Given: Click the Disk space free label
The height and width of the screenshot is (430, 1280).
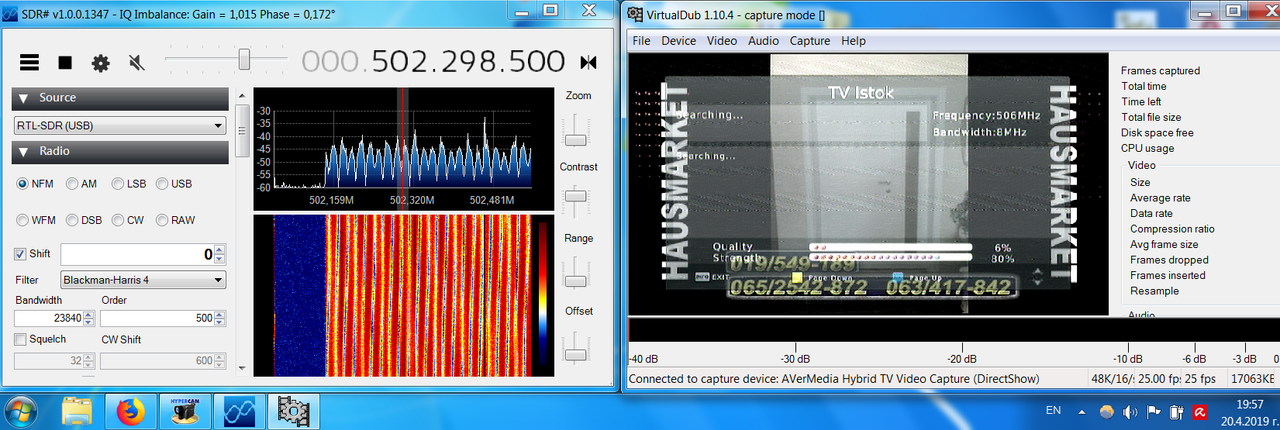Looking at the screenshot, I should pyautogui.click(x=1157, y=133).
